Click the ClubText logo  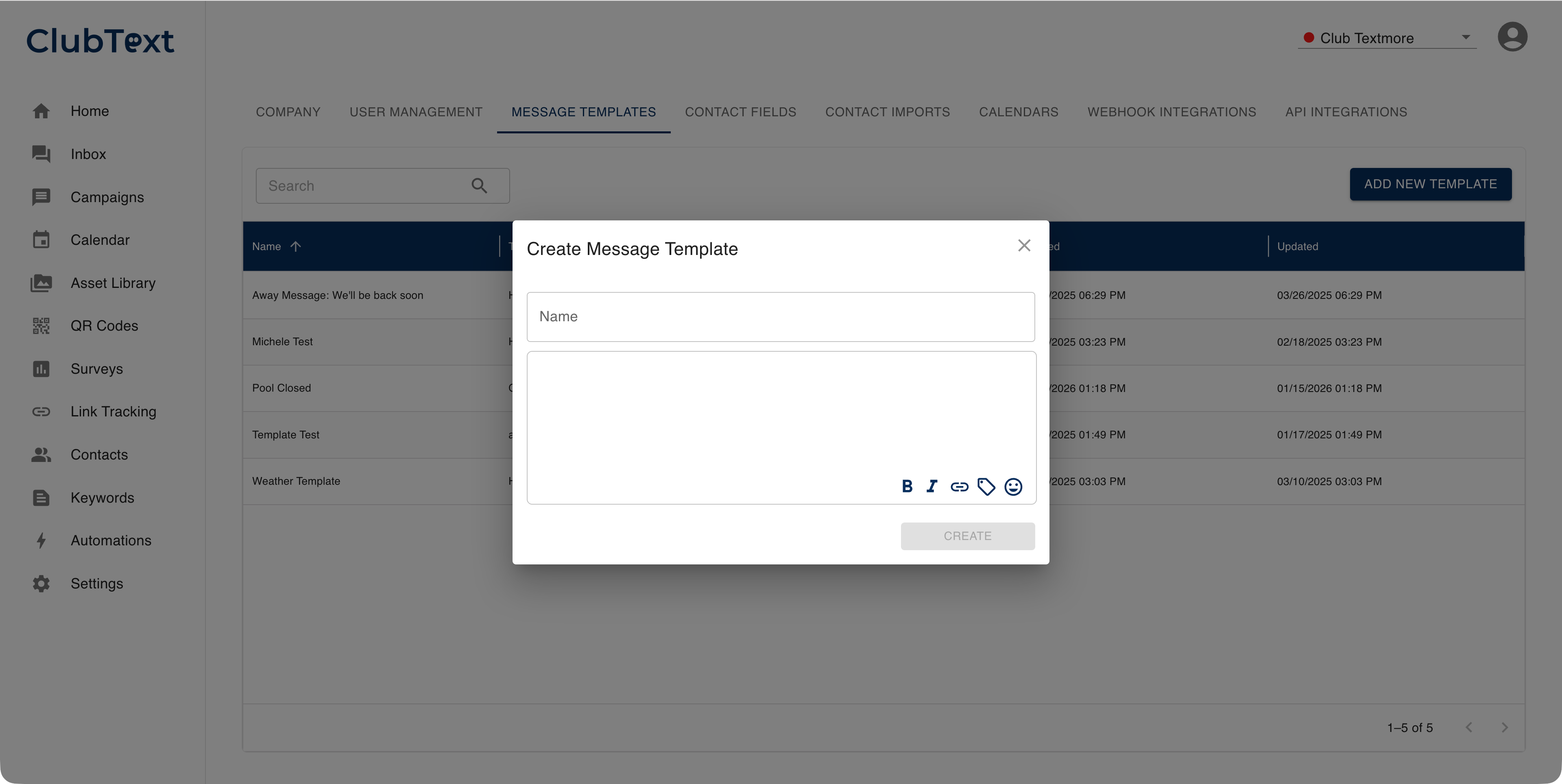pyautogui.click(x=100, y=41)
